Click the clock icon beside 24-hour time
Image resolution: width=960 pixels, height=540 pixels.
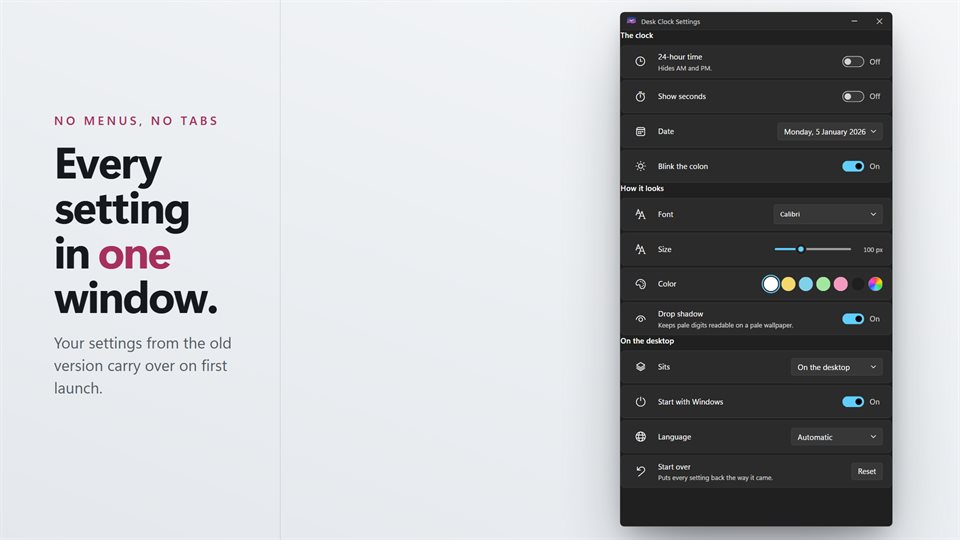(x=640, y=61)
